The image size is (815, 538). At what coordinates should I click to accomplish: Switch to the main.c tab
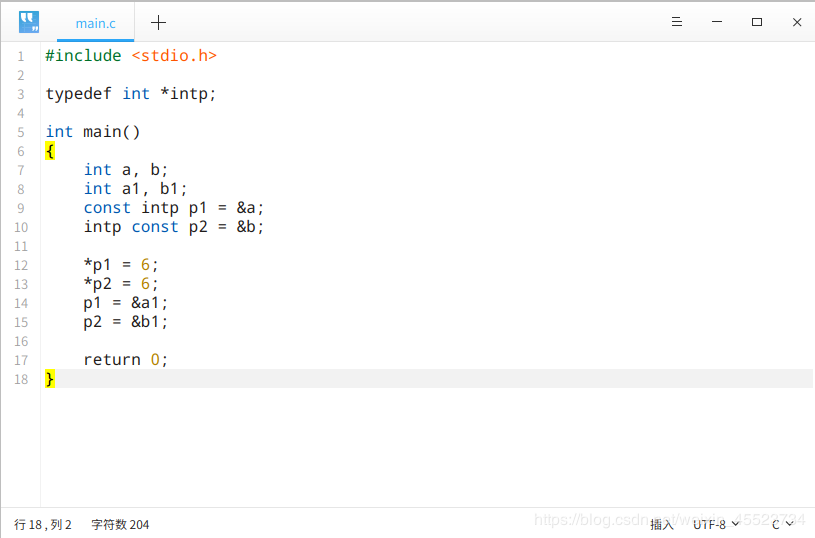coord(96,23)
